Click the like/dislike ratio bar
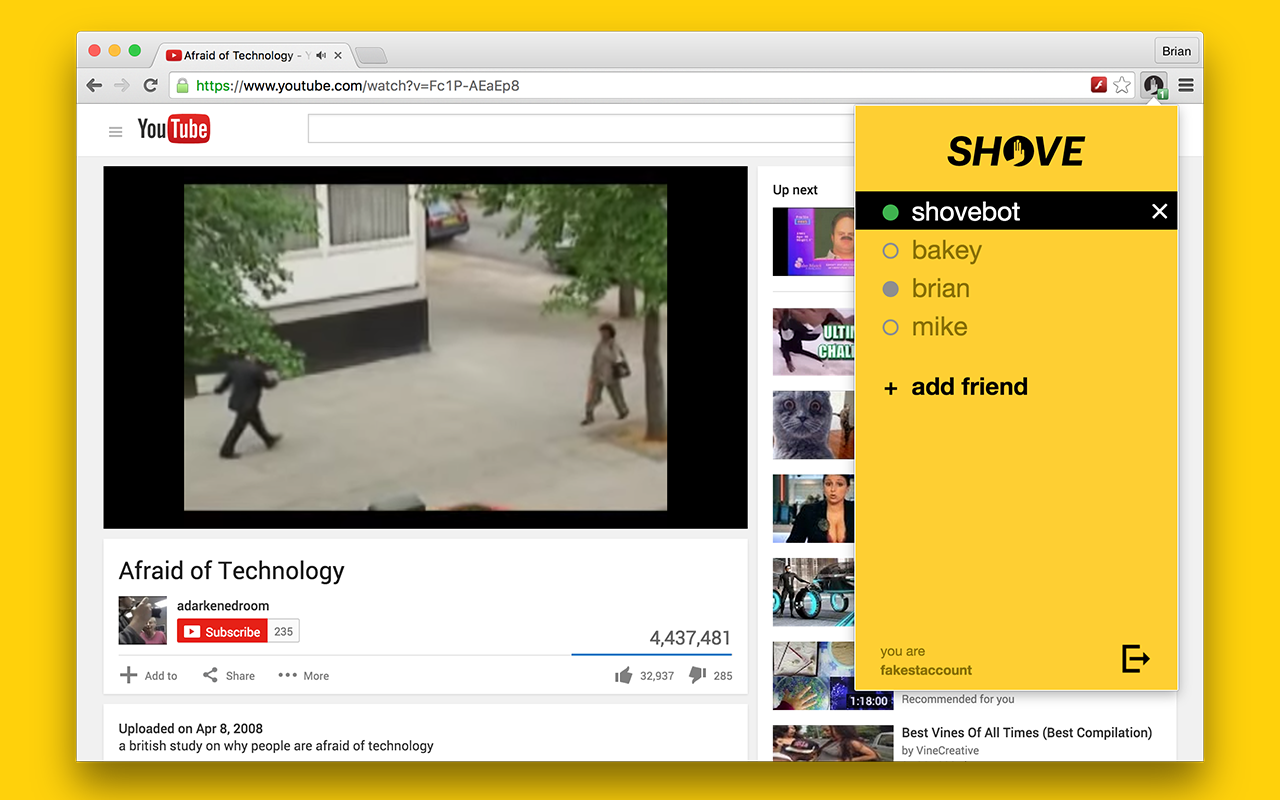Viewport: 1280px width, 800px height. [651, 655]
